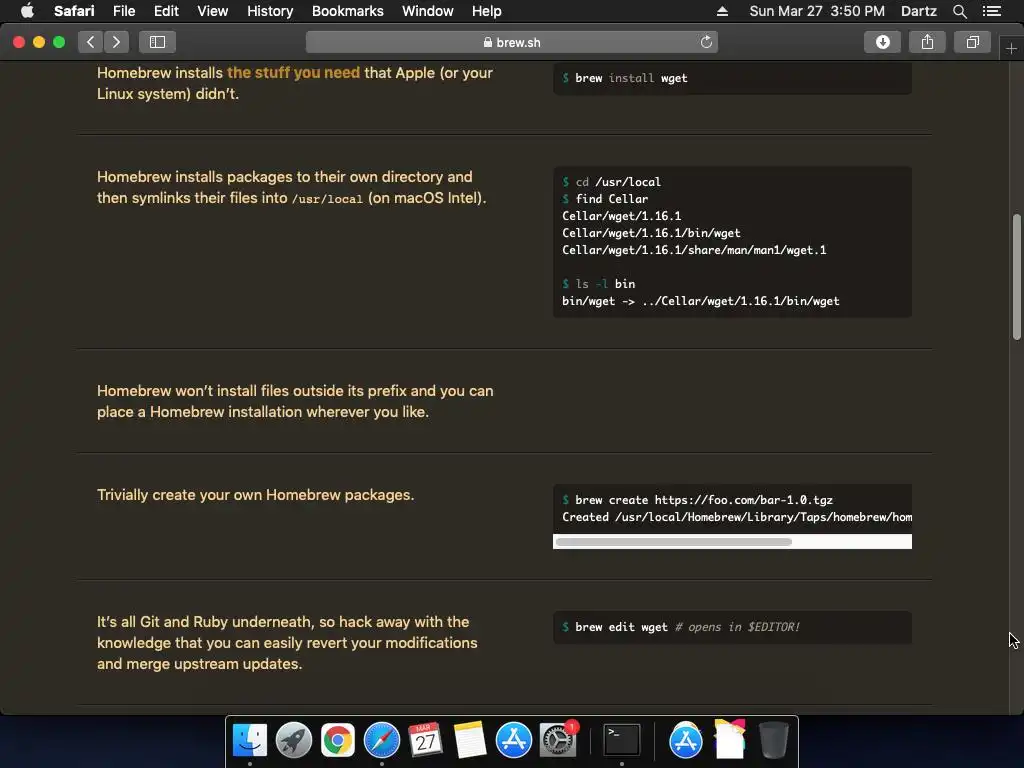Reload the brew.sh page

pos(706,42)
